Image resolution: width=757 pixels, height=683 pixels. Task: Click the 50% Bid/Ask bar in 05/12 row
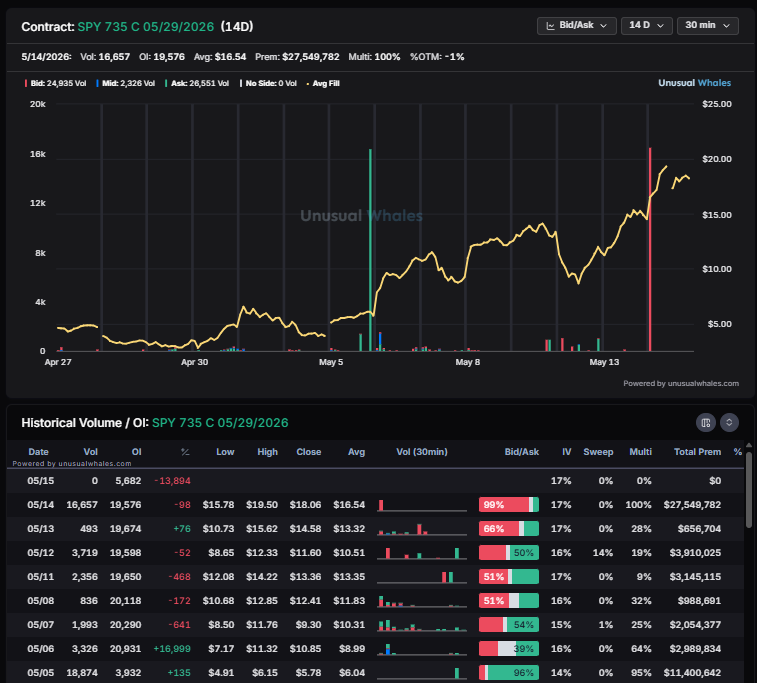(509, 553)
